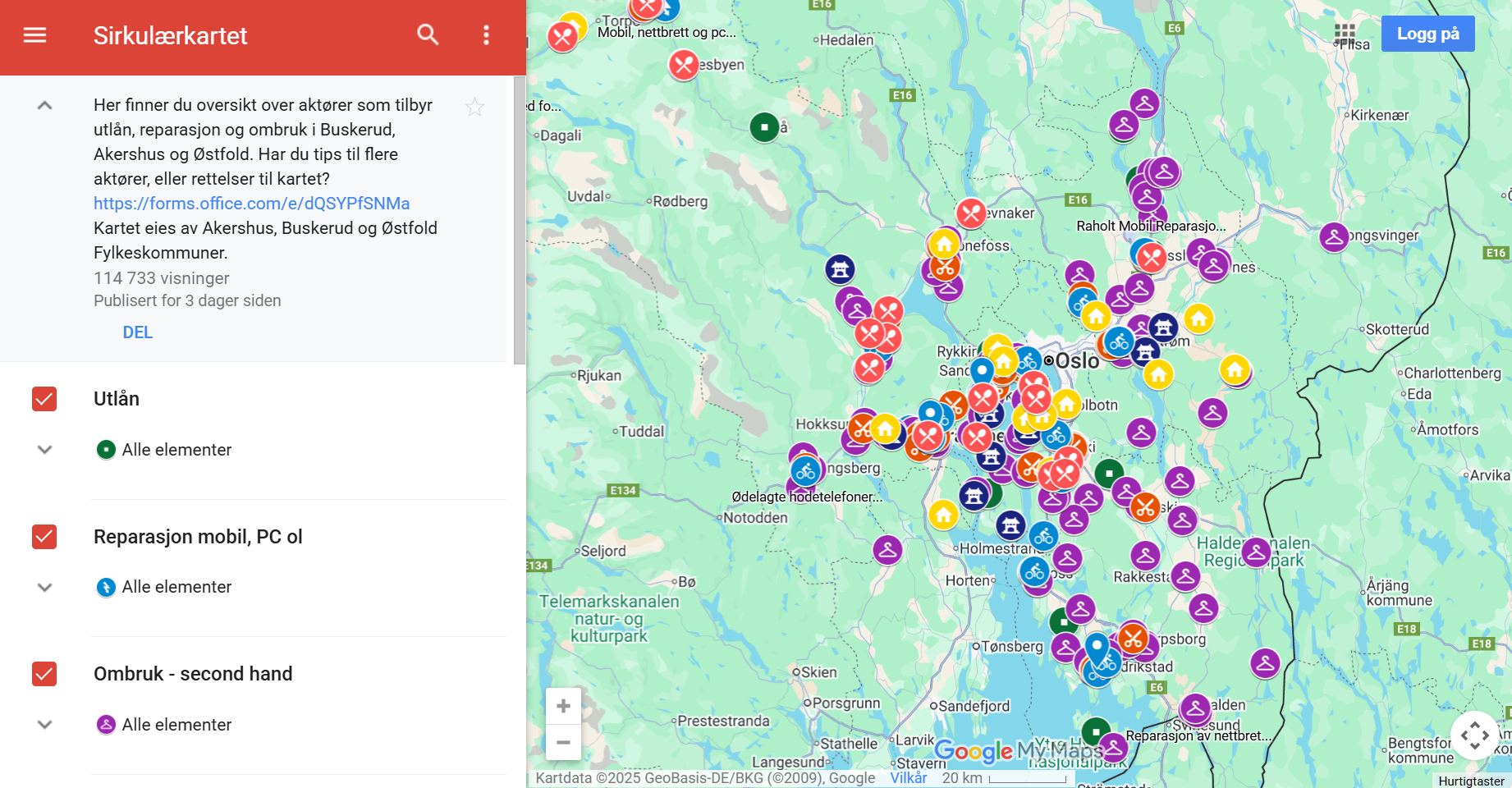Click the red repair marker beside 'esbyen'
Image resolution: width=1512 pixels, height=788 pixels.
[x=684, y=65]
